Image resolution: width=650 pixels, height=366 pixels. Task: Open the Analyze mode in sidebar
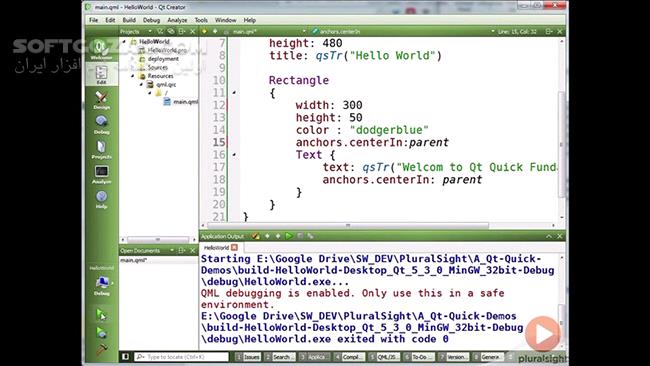(x=101, y=175)
